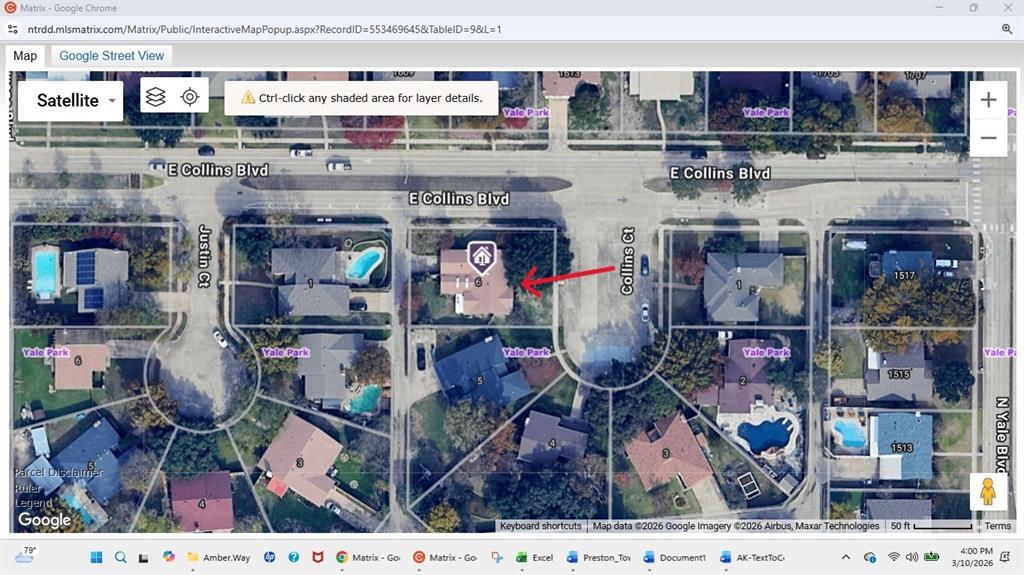Zoom out with the minus button
The height and width of the screenshot is (575, 1024).
[x=988, y=138]
